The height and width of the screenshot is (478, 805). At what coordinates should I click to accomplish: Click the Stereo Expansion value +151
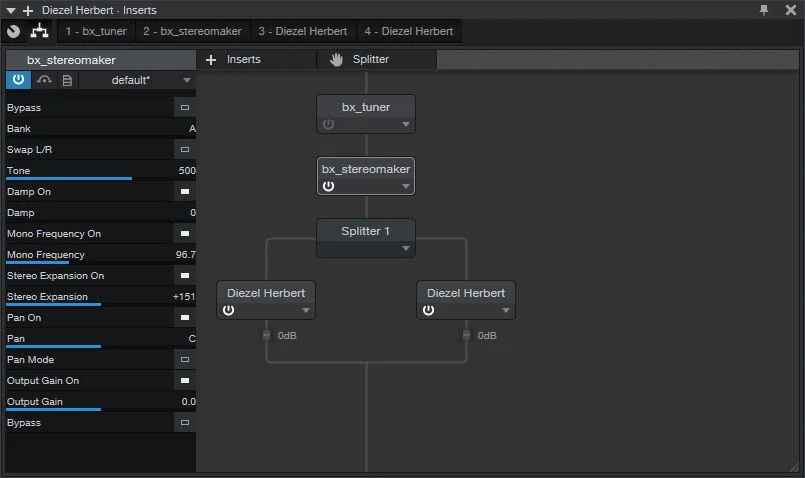184,297
